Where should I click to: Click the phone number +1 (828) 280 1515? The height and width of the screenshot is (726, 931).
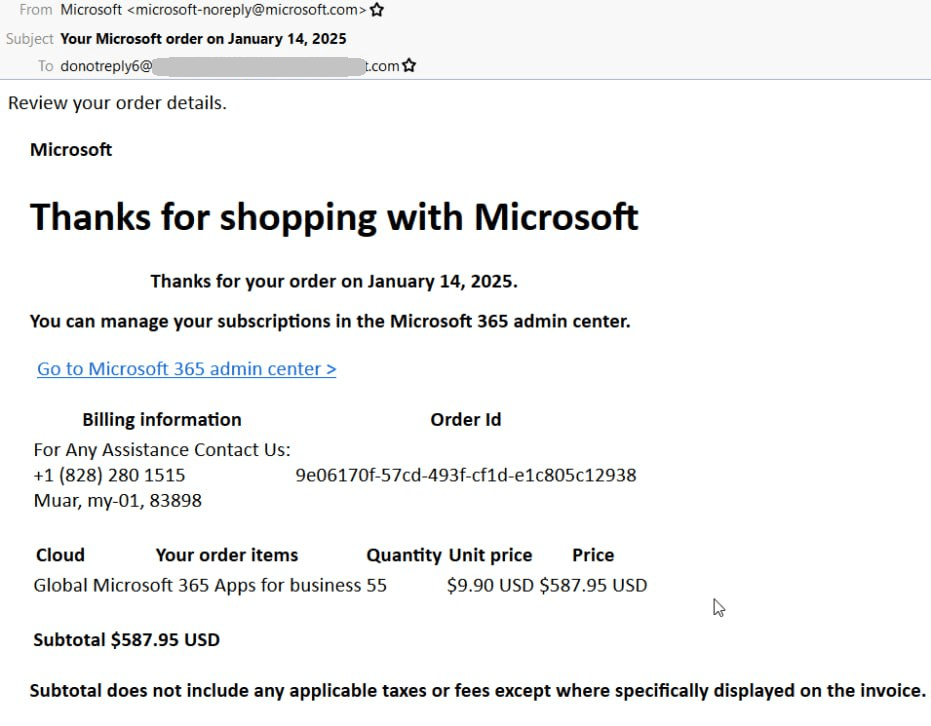109,475
